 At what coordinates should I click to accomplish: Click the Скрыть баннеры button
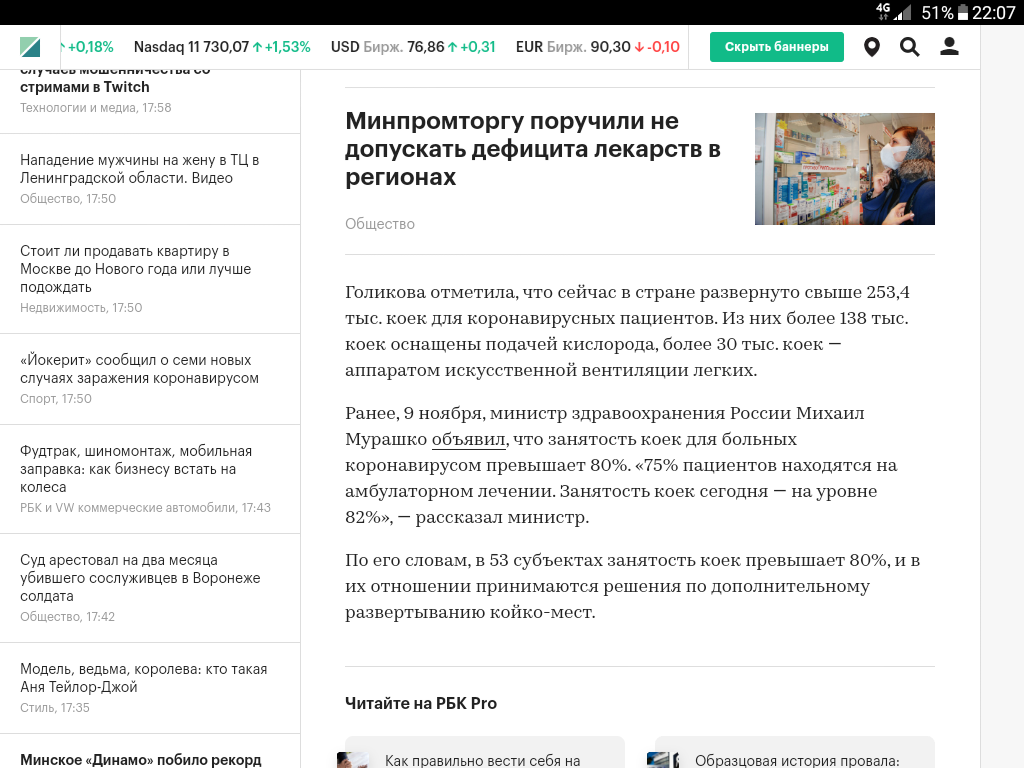(776, 47)
